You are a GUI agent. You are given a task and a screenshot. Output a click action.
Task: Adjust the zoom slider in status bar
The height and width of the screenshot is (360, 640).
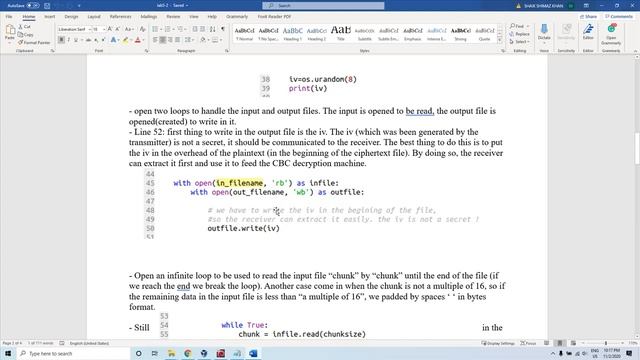606,343
